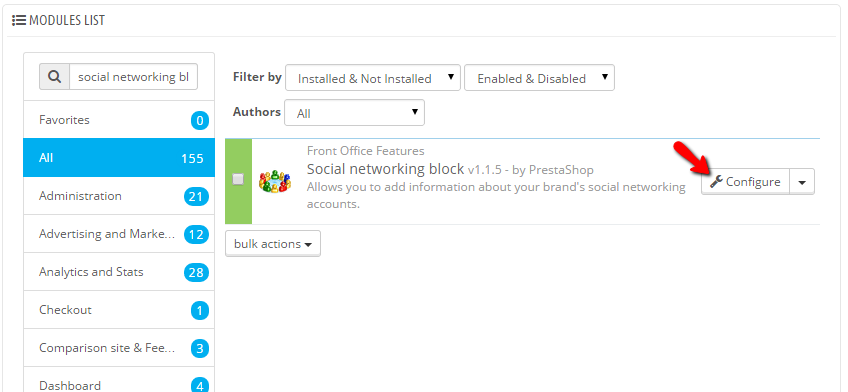This screenshot has height=392, width=848.
Task: Open the arrow next to Configure
Action: pyautogui.click(x=802, y=182)
